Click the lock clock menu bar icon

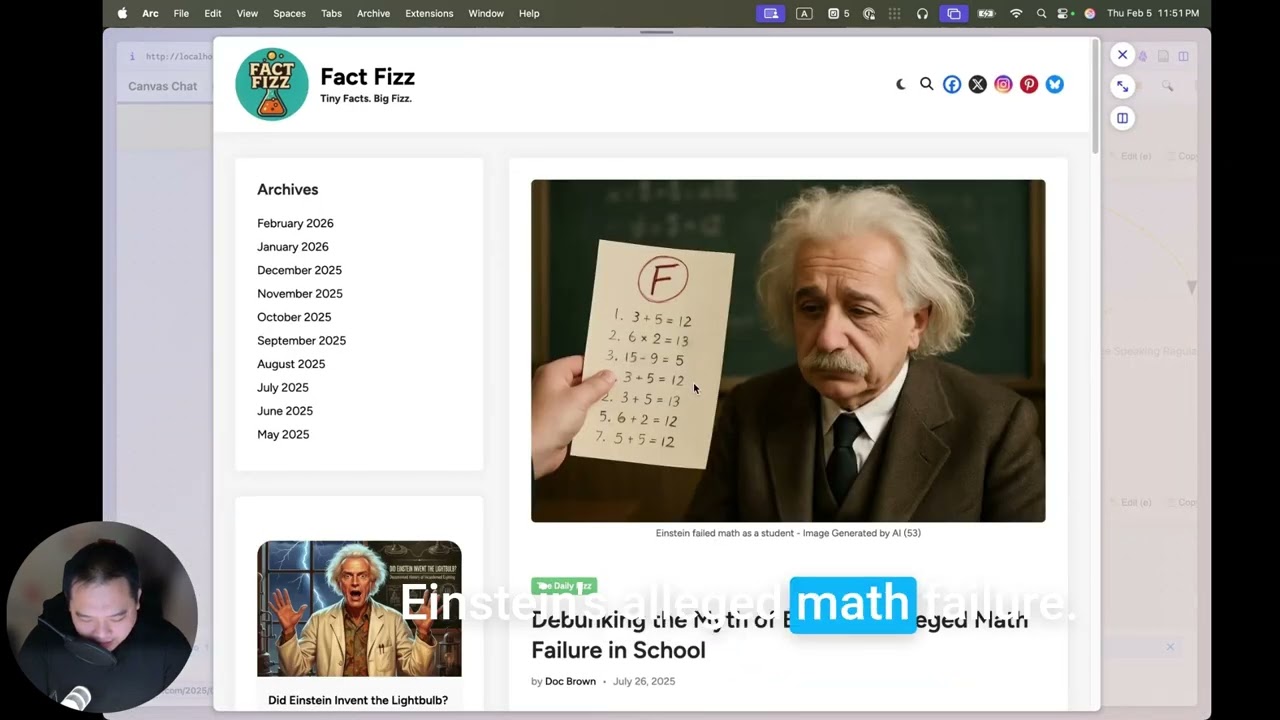(869, 13)
